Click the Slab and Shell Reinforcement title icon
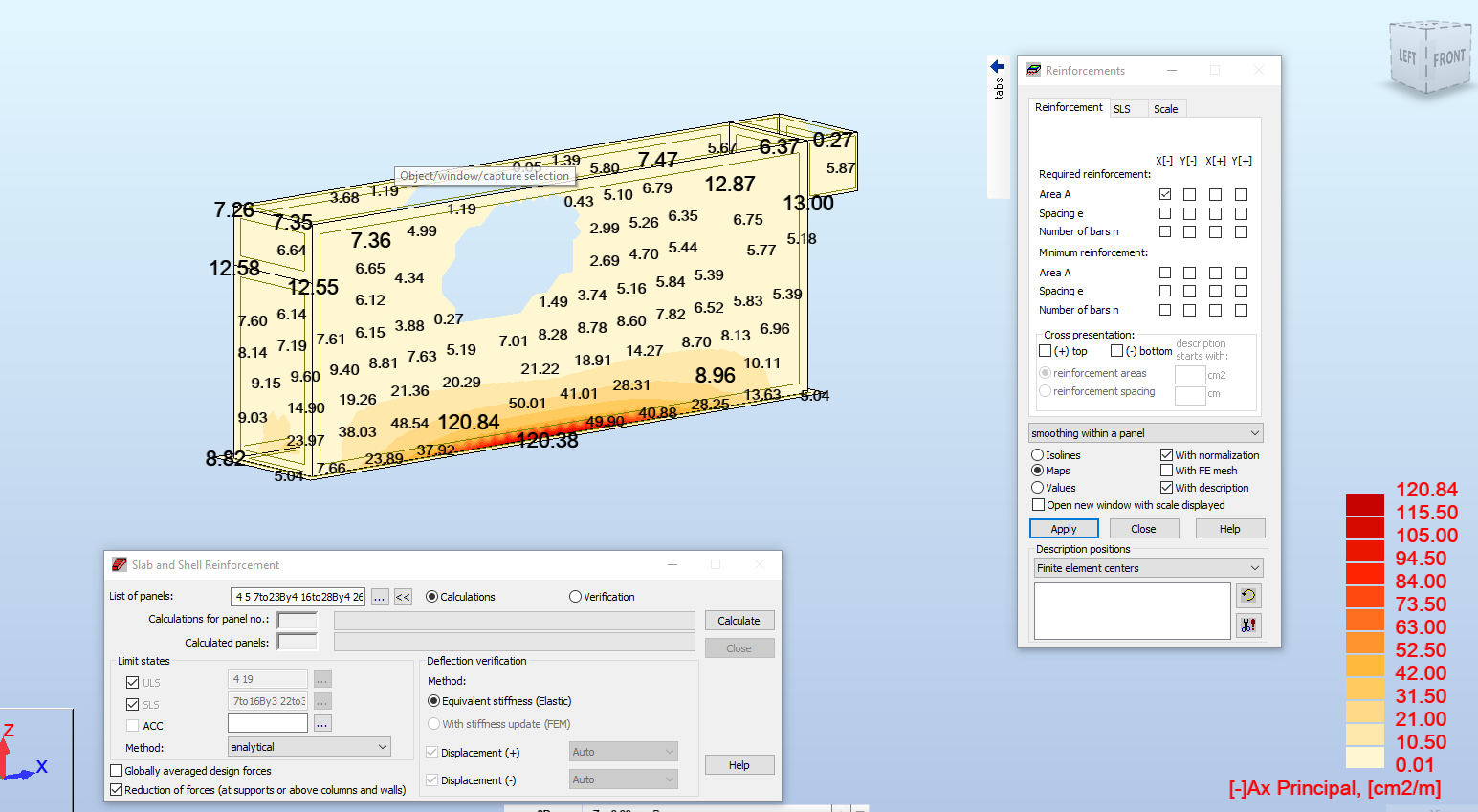 [120, 565]
